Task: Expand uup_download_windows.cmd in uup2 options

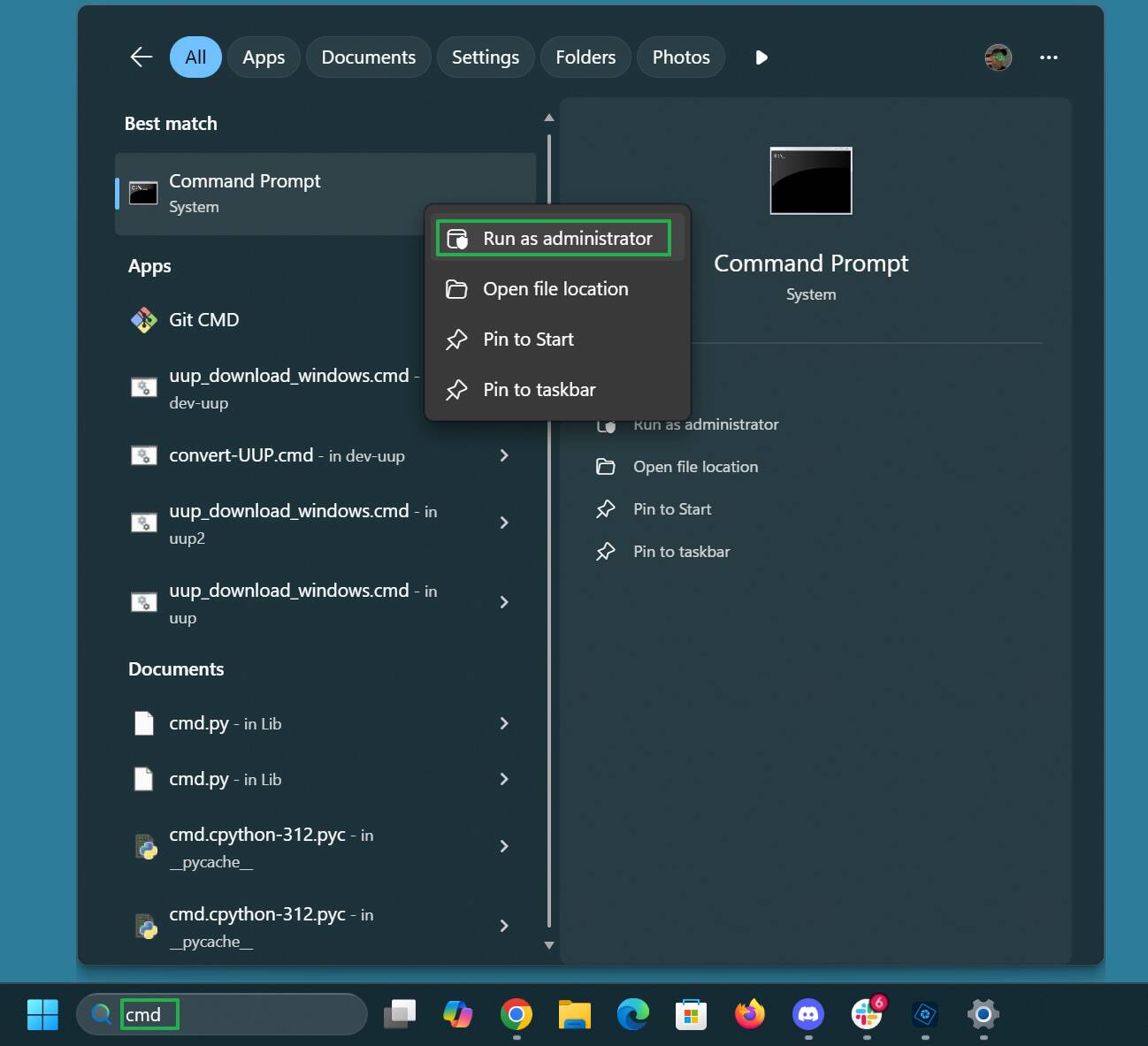Action: 504,523
